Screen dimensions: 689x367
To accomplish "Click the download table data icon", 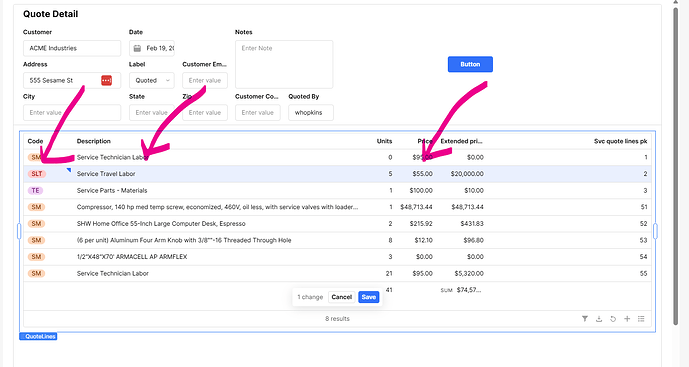I will point(598,319).
